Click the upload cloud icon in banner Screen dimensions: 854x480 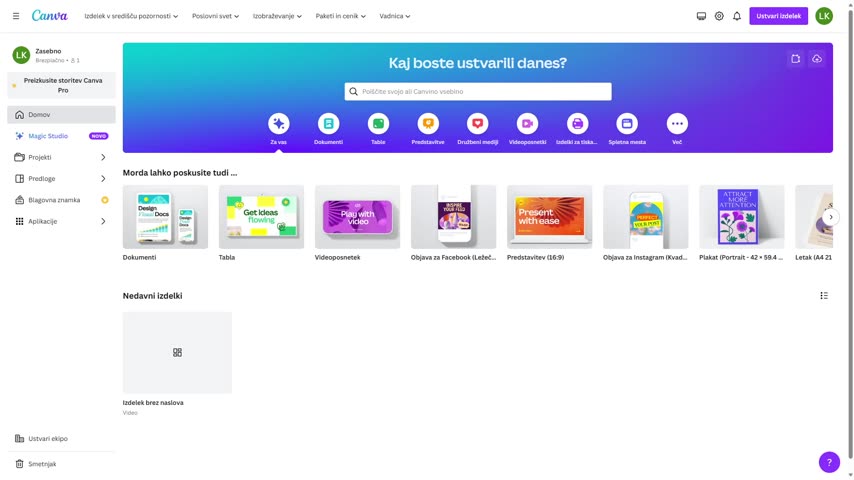(817, 59)
